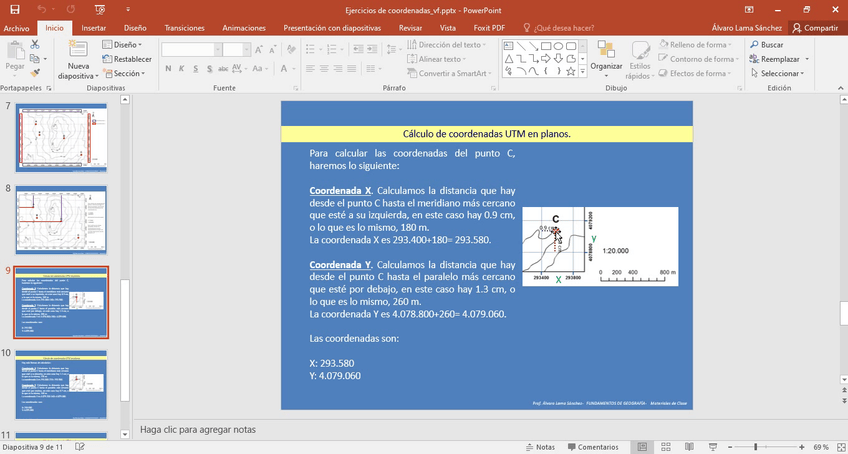Click Fit slide to window icon
This screenshot has height=454, width=848.
point(836,447)
